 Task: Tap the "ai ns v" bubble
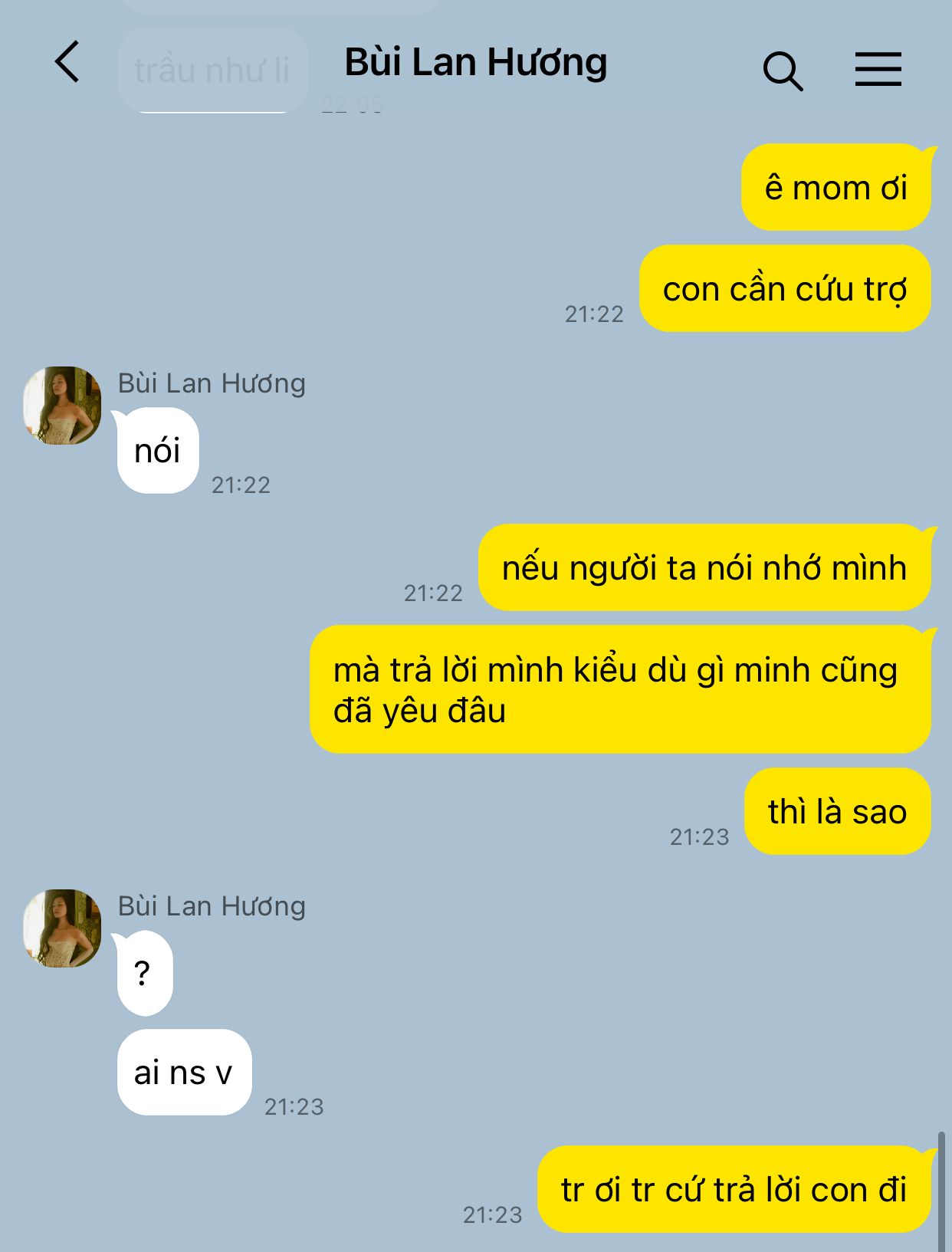click(x=184, y=1073)
